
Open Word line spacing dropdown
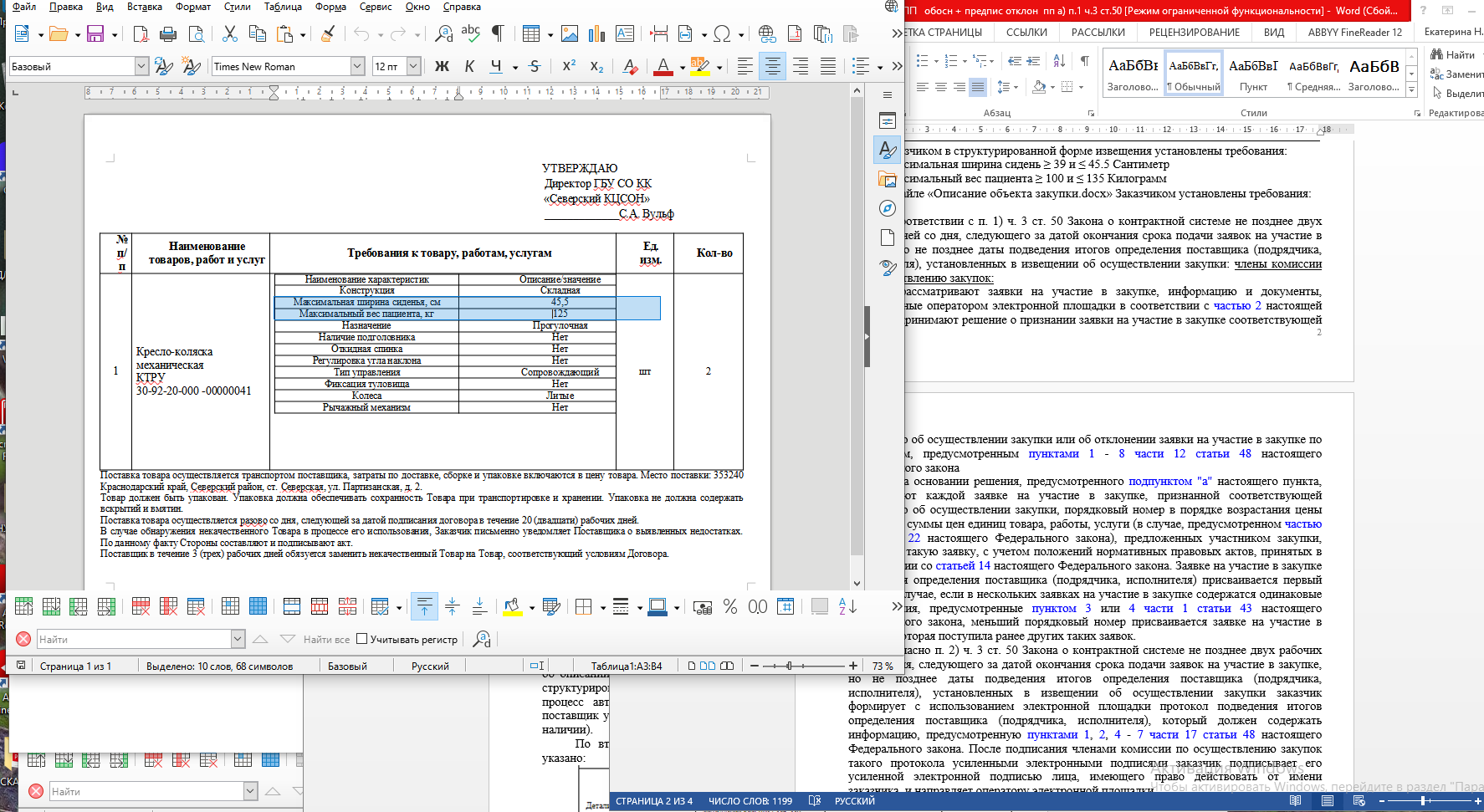pos(1009,86)
